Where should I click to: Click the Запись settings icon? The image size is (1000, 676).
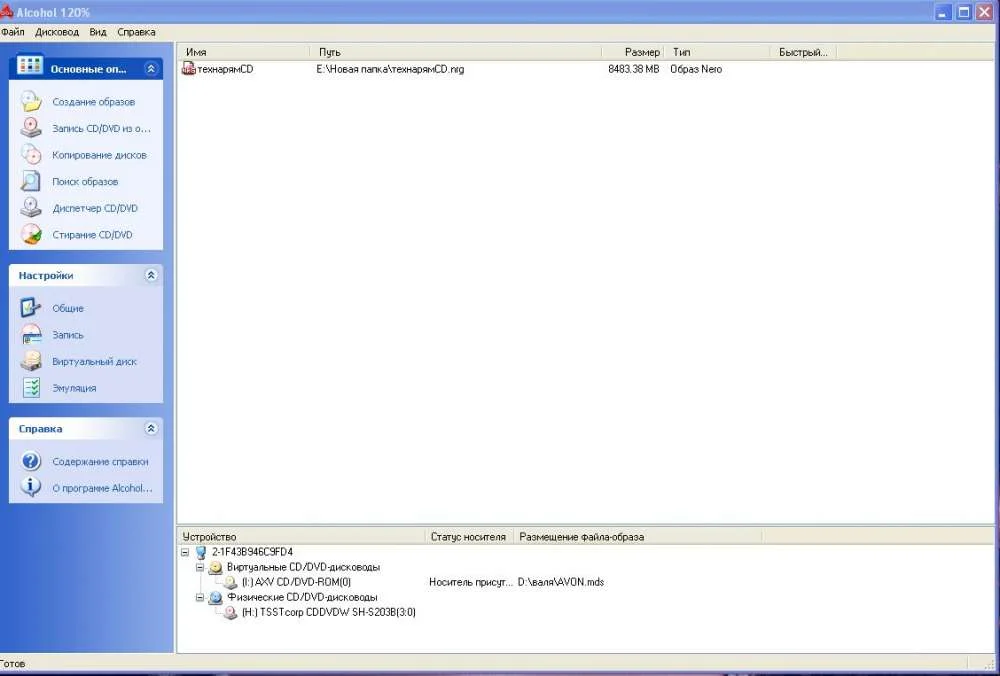[31, 335]
